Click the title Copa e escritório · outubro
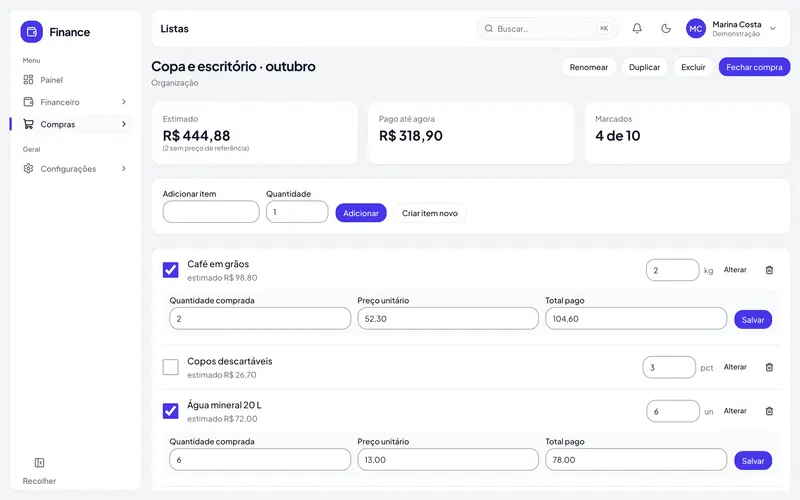The image size is (800, 500). click(233, 66)
